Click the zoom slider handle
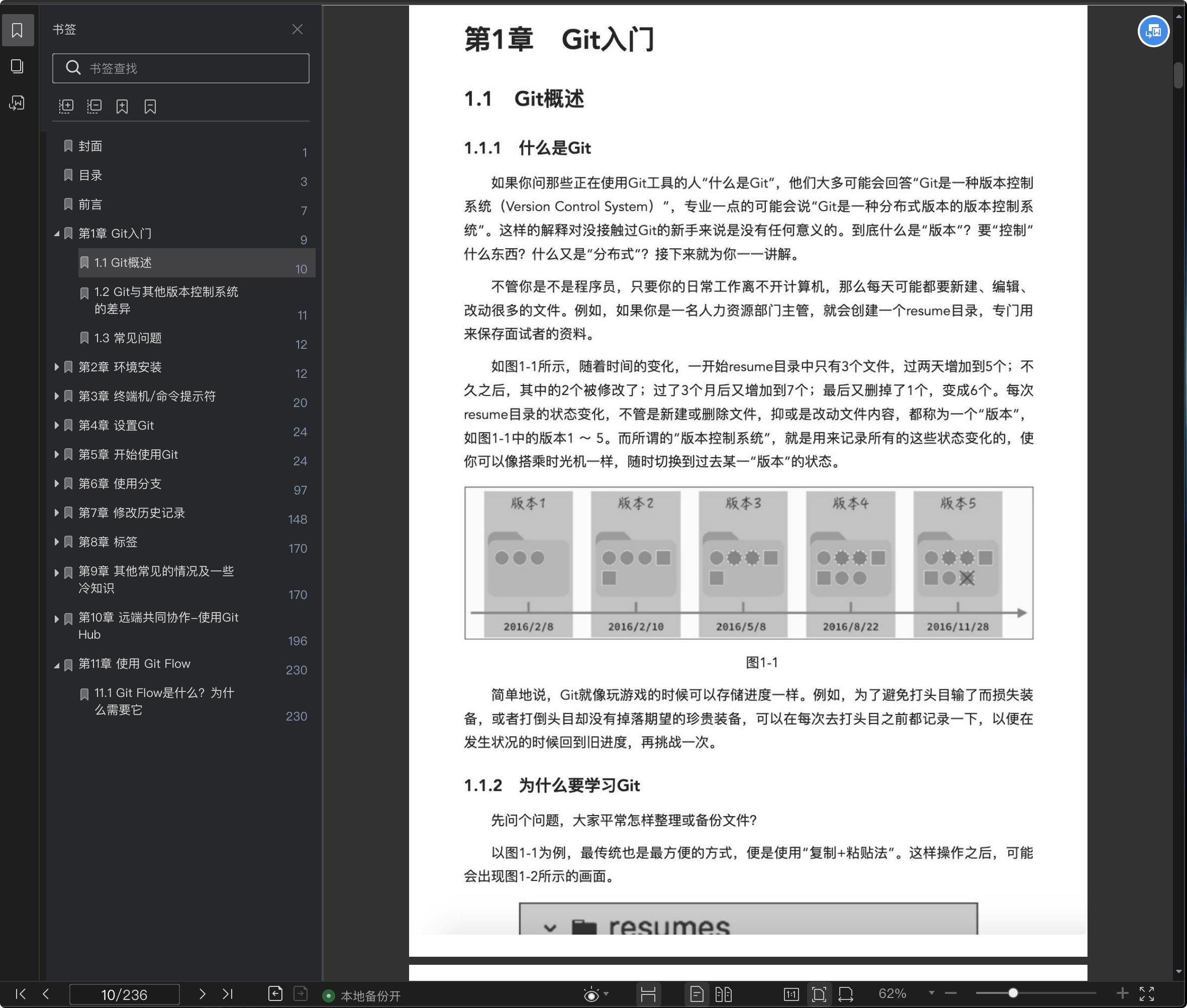The height and width of the screenshot is (1008, 1187). (x=1013, y=994)
